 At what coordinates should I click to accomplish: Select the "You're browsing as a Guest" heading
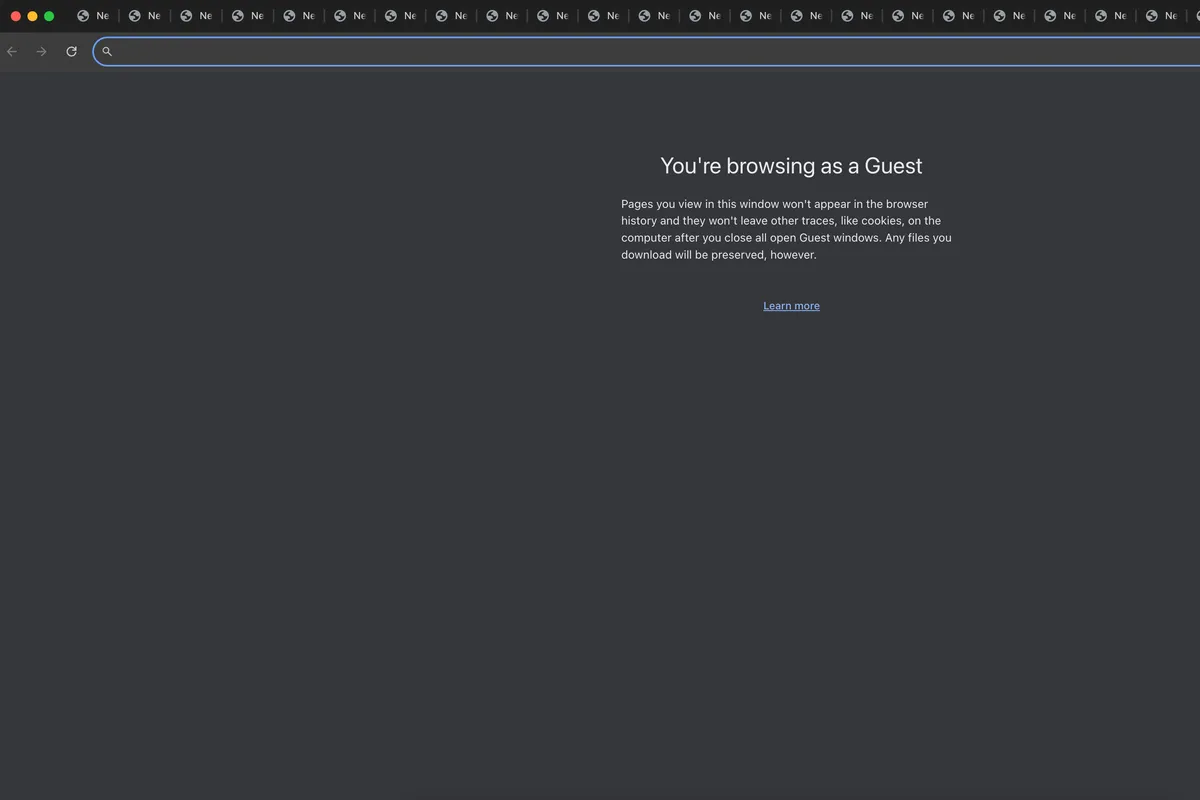(791, 166)
